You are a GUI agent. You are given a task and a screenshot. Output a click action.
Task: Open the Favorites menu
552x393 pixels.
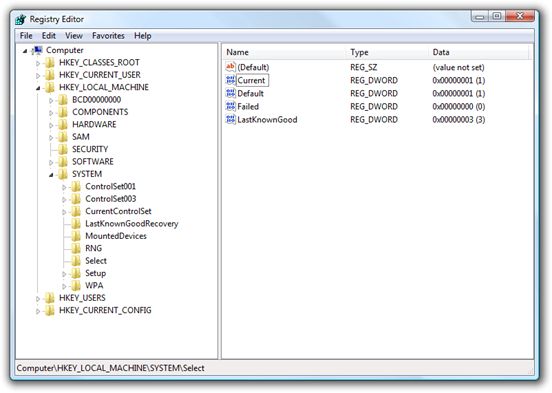pos(108,36)
